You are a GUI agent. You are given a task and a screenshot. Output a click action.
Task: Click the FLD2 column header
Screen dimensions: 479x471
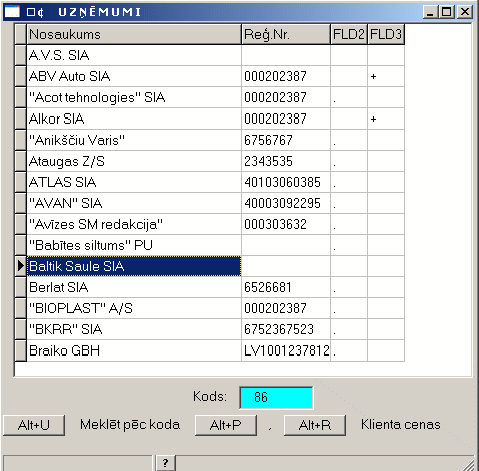pyautogui.click(x=349, y=34)
